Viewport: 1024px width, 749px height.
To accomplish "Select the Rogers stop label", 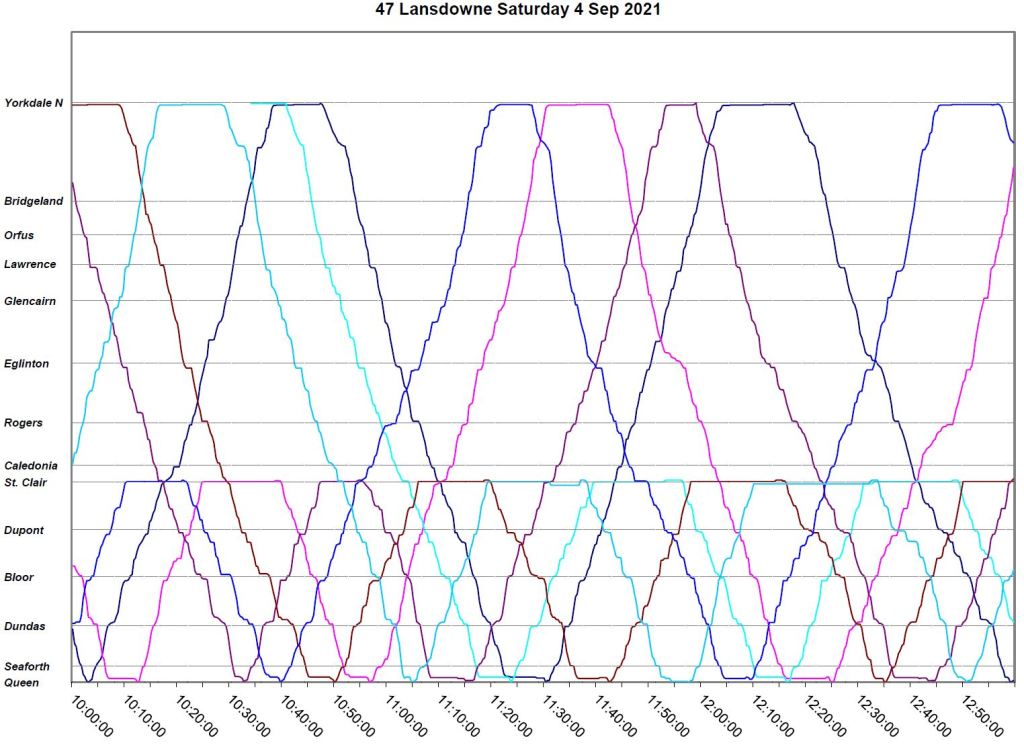I will [x=24, y=423].
